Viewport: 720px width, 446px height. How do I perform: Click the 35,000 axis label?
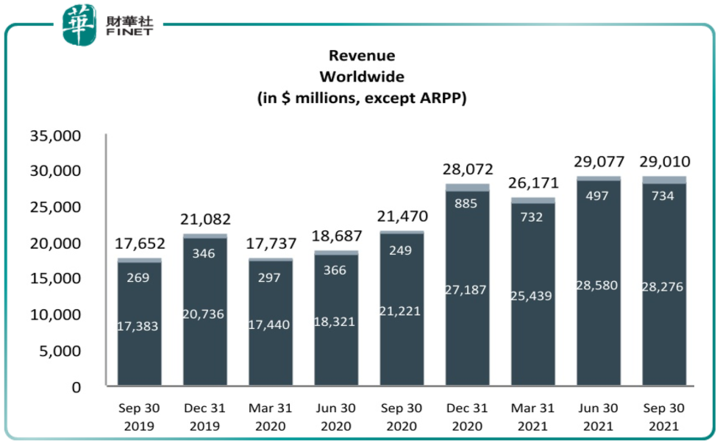tap(55, 135)
